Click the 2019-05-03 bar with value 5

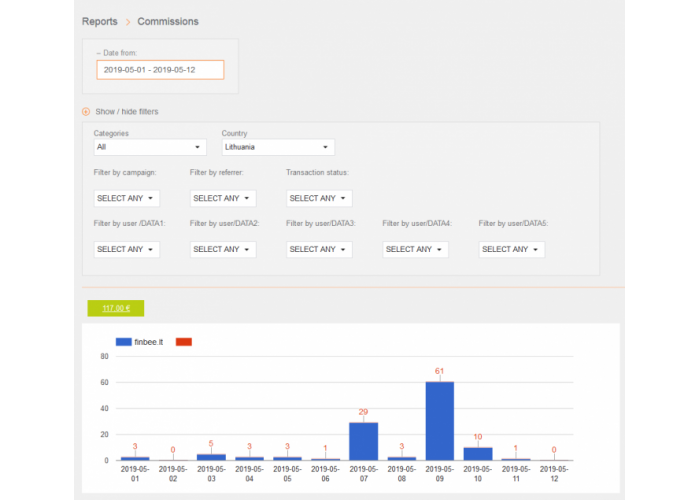(211, 457)
